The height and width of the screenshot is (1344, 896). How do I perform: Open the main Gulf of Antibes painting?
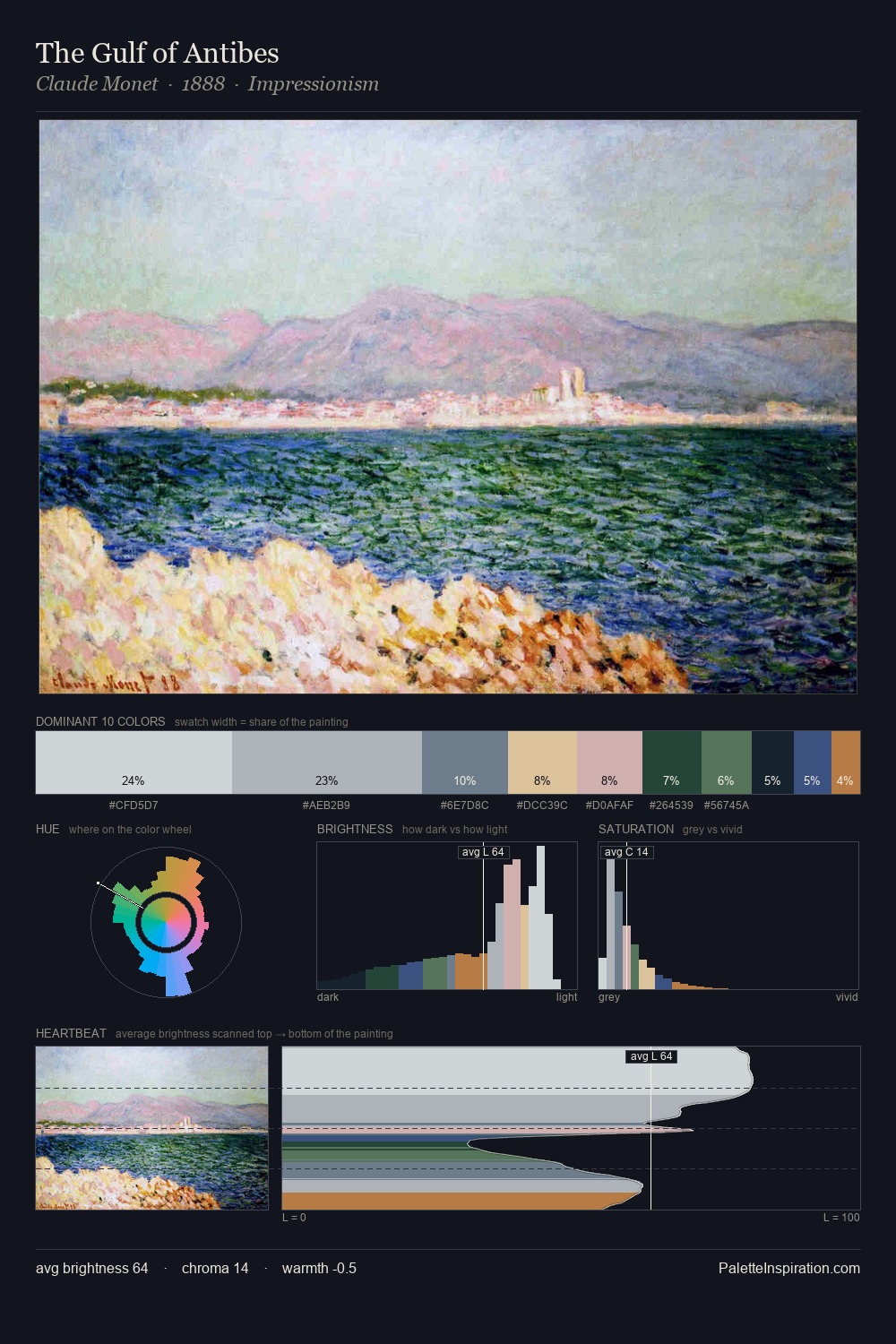448,407
